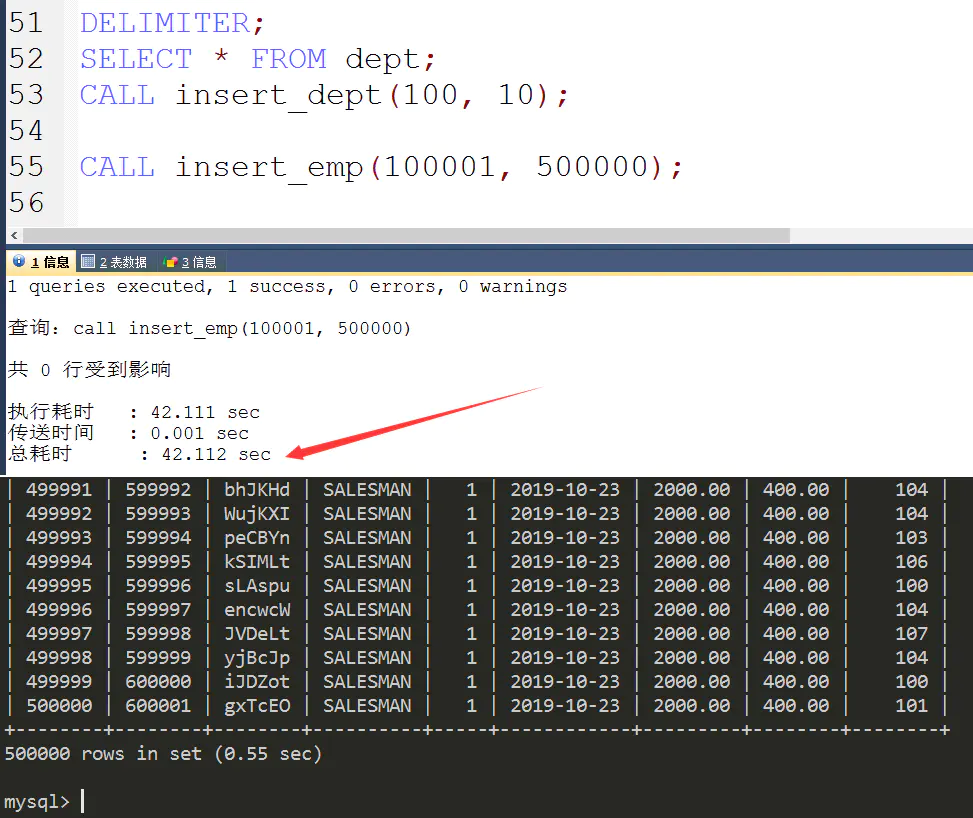Image resolution: width=973 pixels, height=818 pixels.
Task: Click the "500000 rows in set" status line
Action: coord(160,754)
